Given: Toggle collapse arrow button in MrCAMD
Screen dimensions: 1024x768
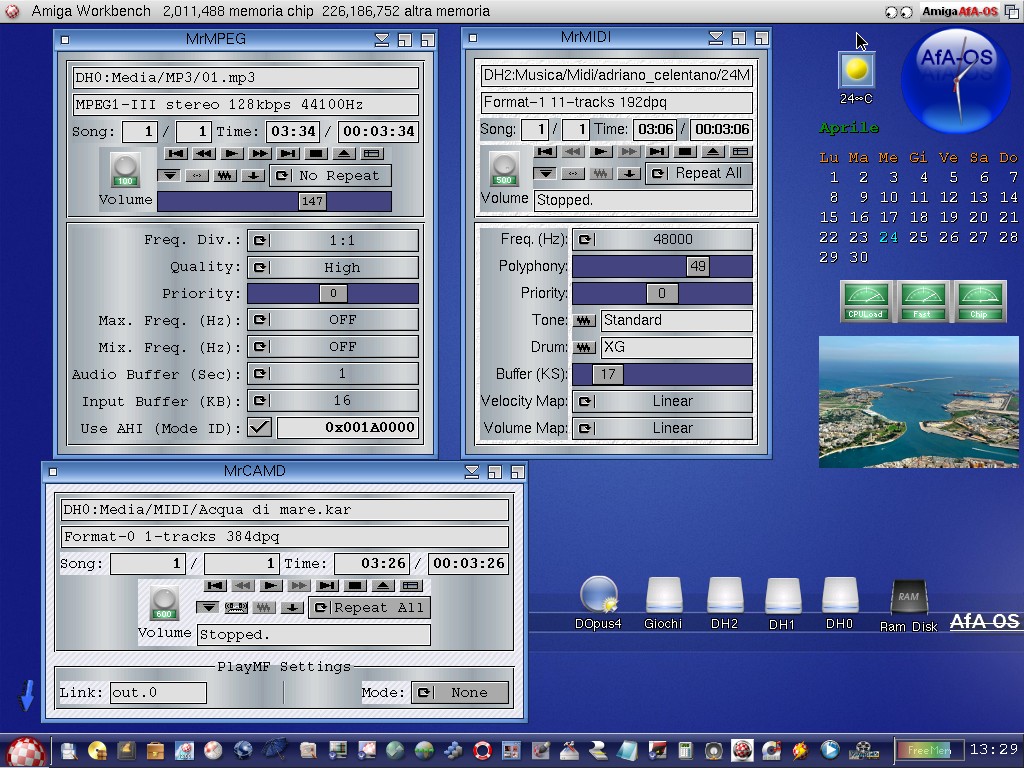Looking at the screenshot, I should 207,607.
